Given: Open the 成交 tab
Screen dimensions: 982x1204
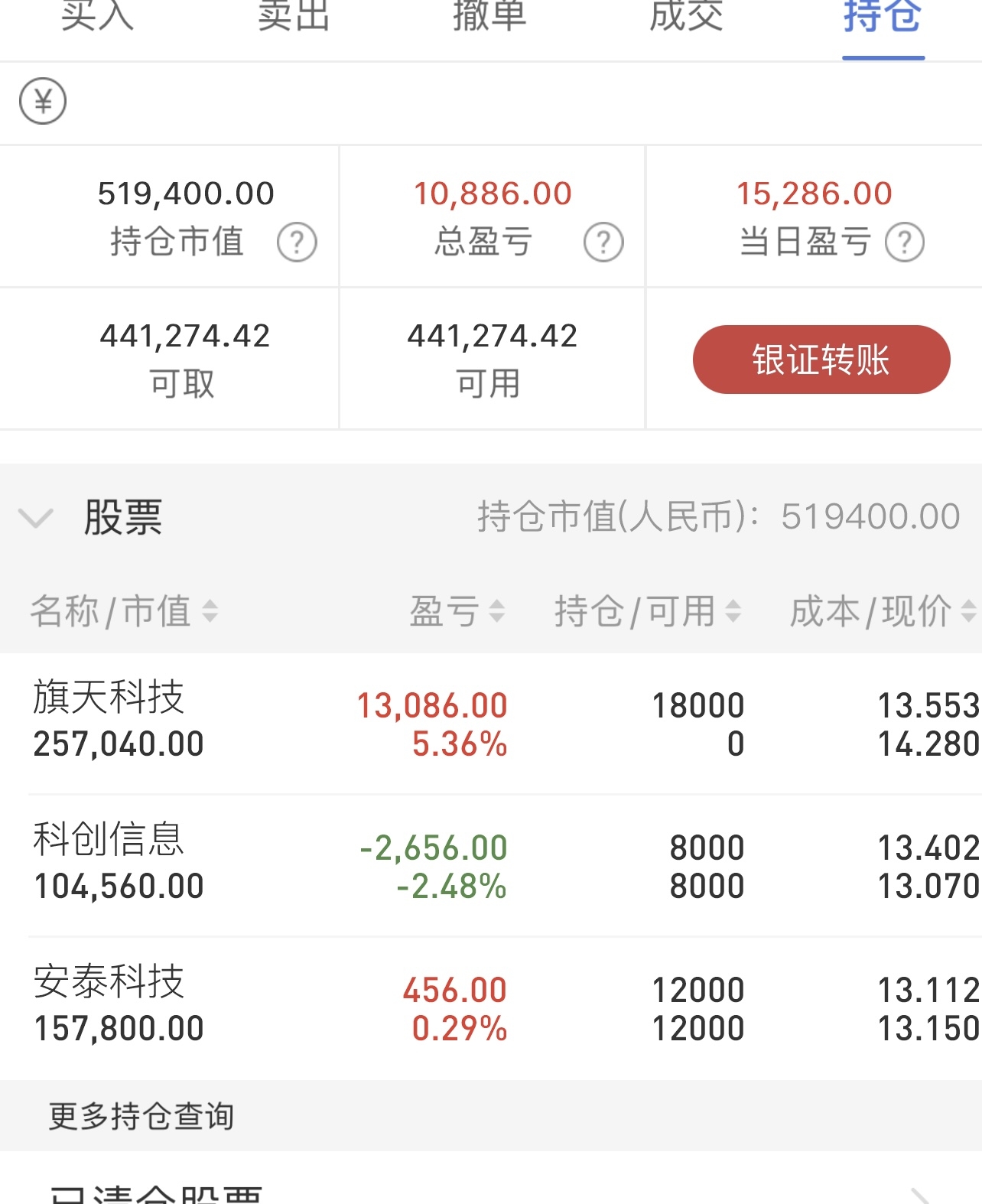Looking at the screenshot, I should pyautogui.click(x=686, y=15).
